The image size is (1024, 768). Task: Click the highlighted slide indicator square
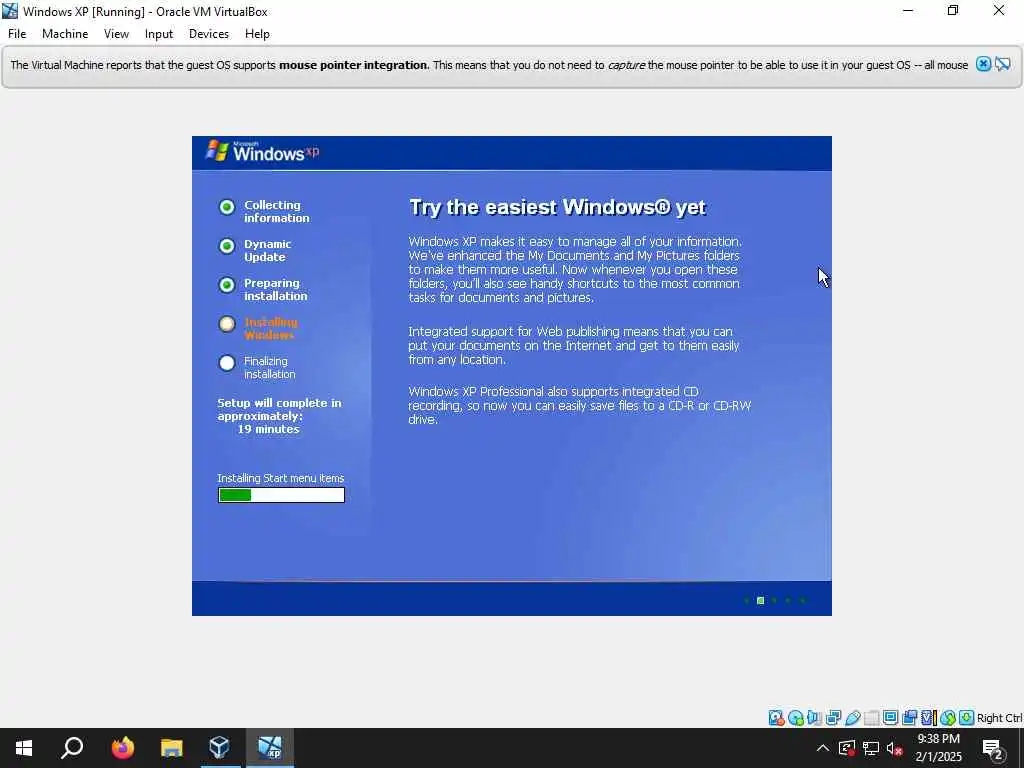click(x=760, y=600)
